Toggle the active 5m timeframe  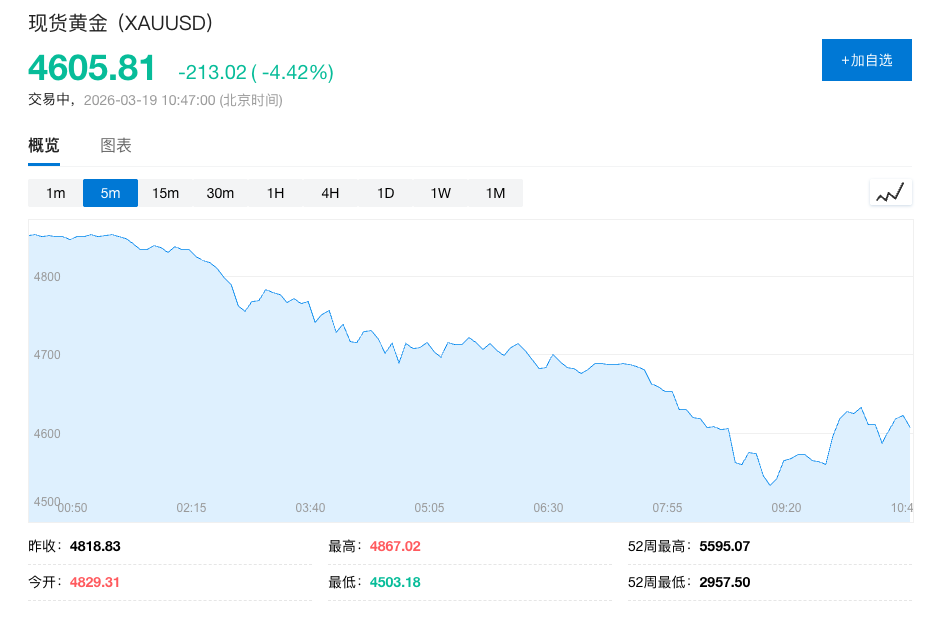(x=110, y=192)
